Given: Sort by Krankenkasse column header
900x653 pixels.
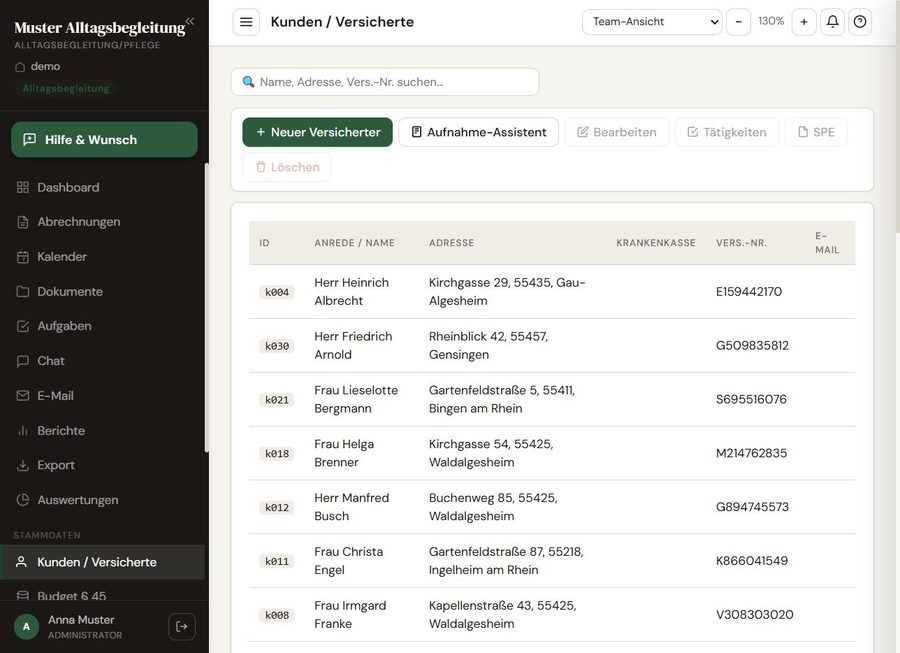Looking at the screenshot, I should click(655, 243).
